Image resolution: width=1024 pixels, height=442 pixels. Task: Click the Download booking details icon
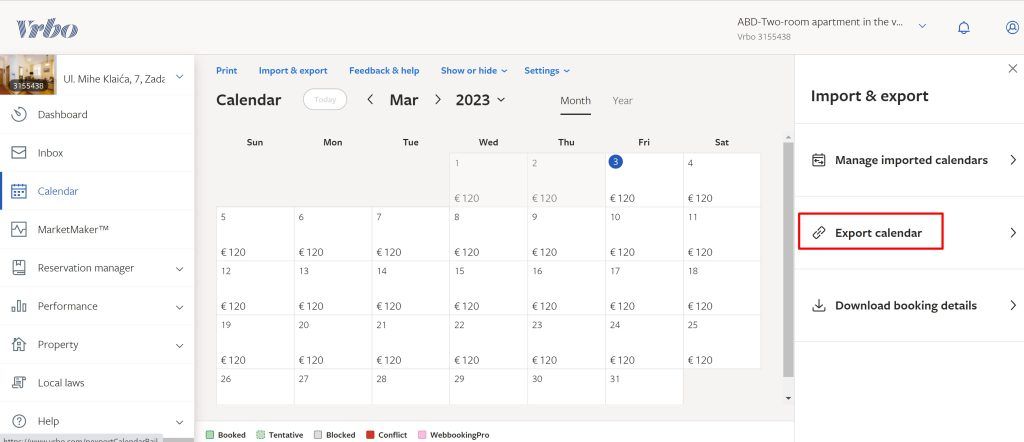point(819,306)
